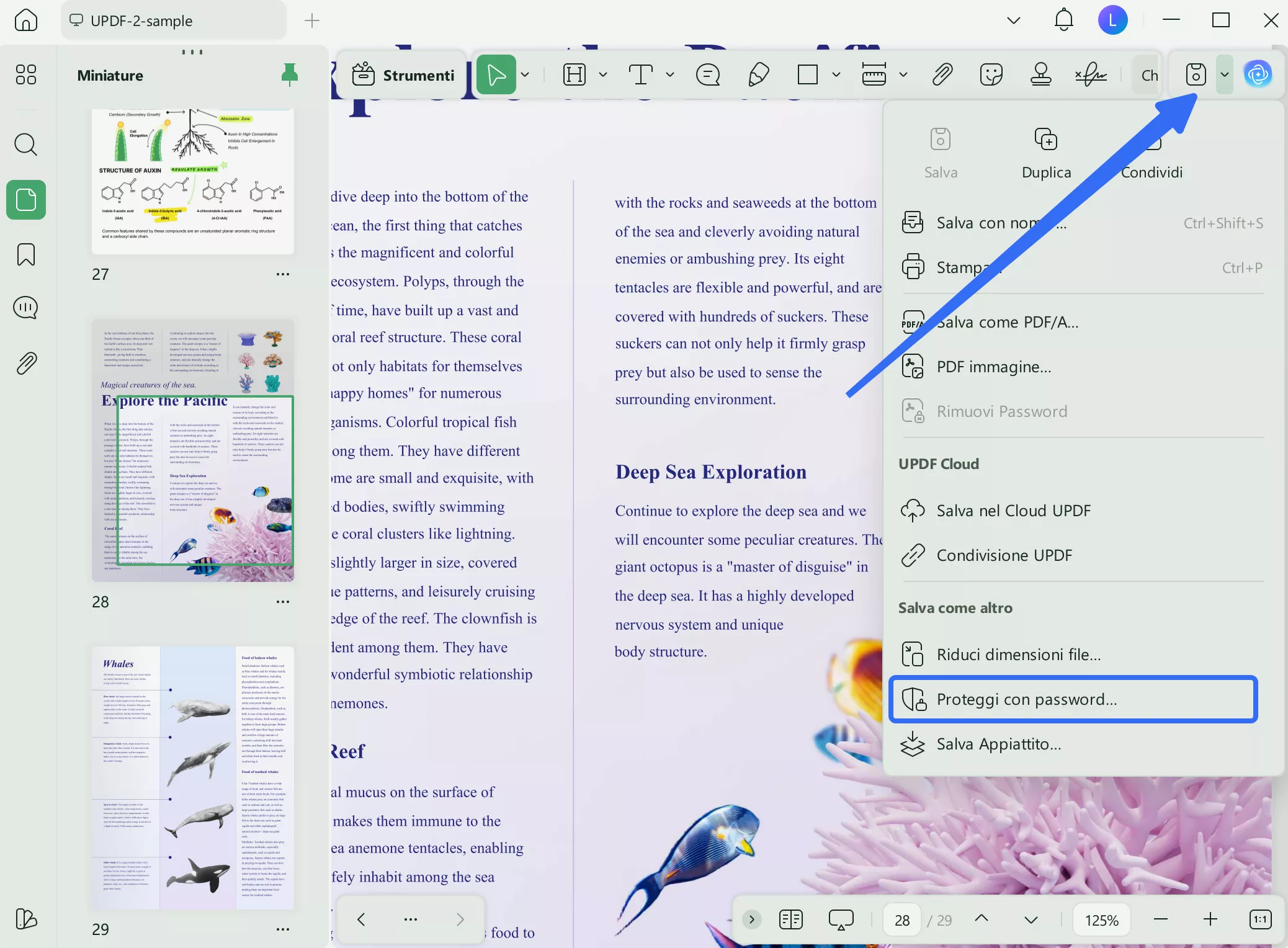This screenshot has height=948, width=1288.
Task: Select the pencil drawing tool
Action: tap(758, 75)
